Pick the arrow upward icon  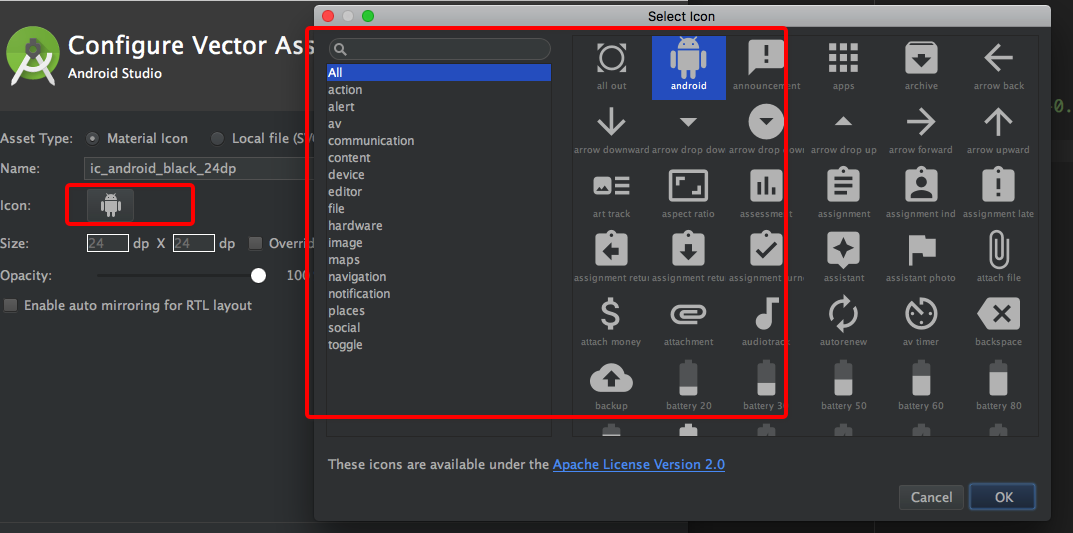pos(998,122)
